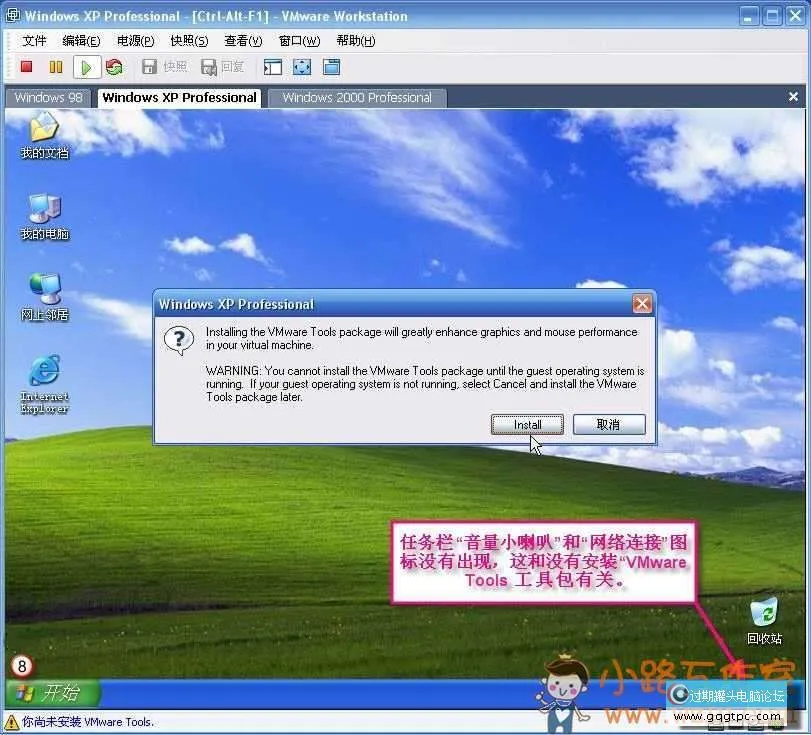Suspend the virtual machine using pause icon
Screen dimensions: 811x735
tap(55, 66)
